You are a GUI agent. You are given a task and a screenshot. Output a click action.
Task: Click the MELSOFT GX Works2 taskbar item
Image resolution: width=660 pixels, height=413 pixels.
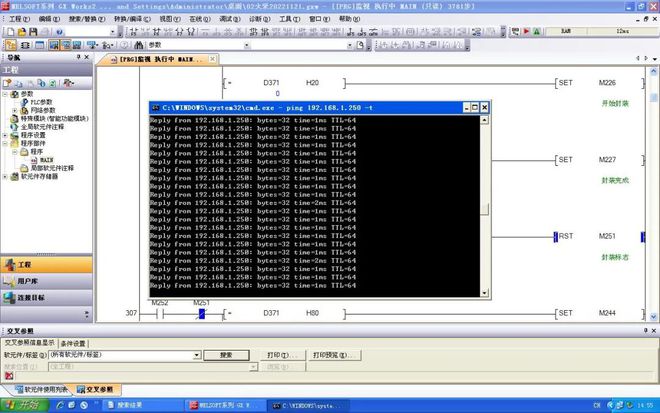[x=226, y=405]
